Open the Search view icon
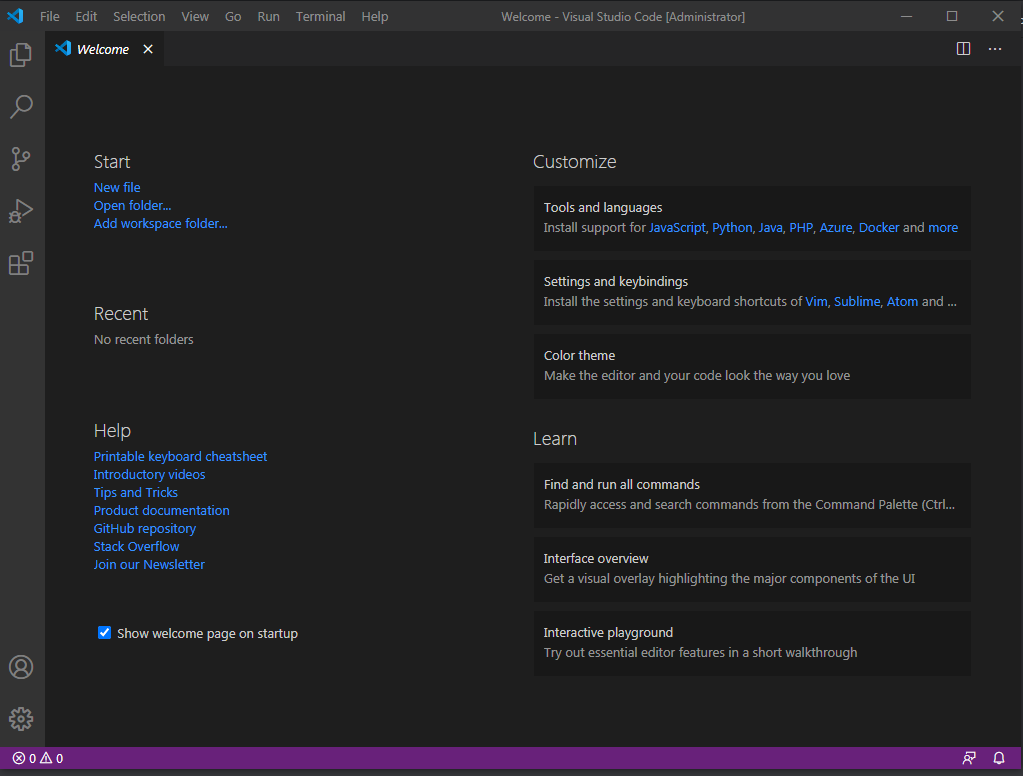 click(x=21, y=107)
